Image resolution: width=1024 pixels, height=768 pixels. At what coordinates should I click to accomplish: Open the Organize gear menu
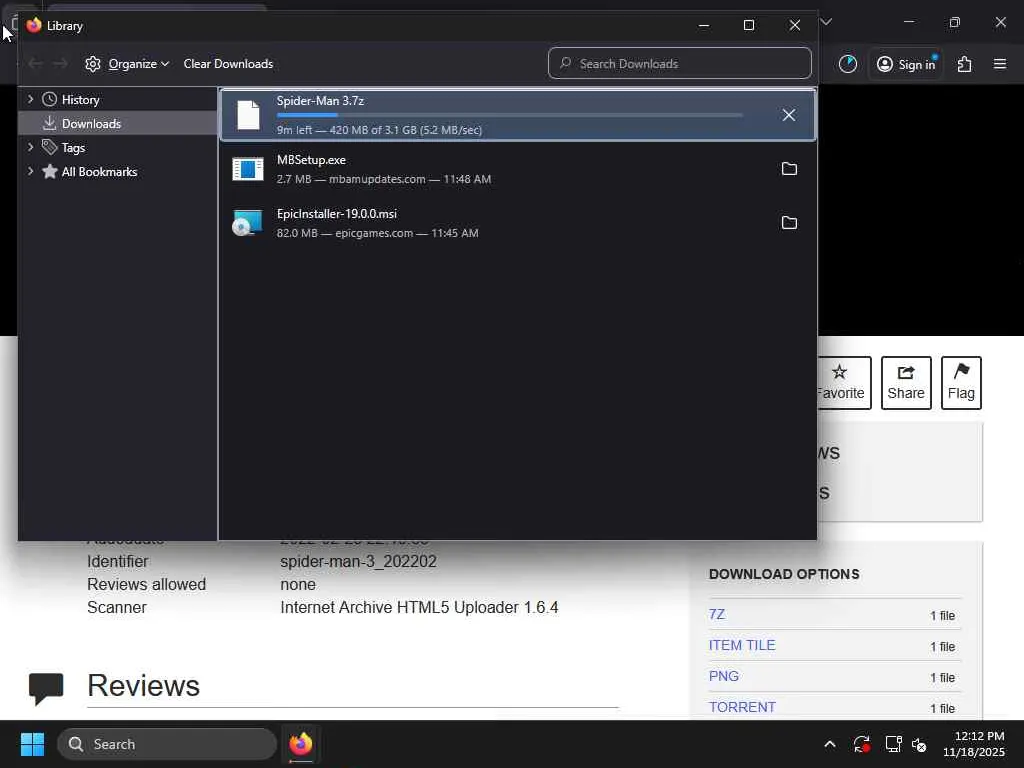pyautogui.click(x=127, y=64)
